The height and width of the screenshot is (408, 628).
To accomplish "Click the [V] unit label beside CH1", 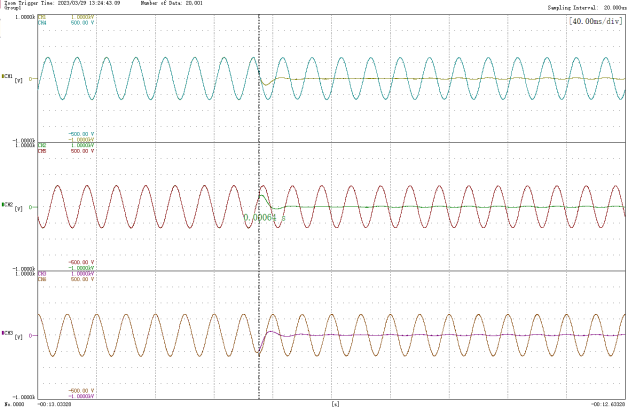I will [x=18, y=80].
